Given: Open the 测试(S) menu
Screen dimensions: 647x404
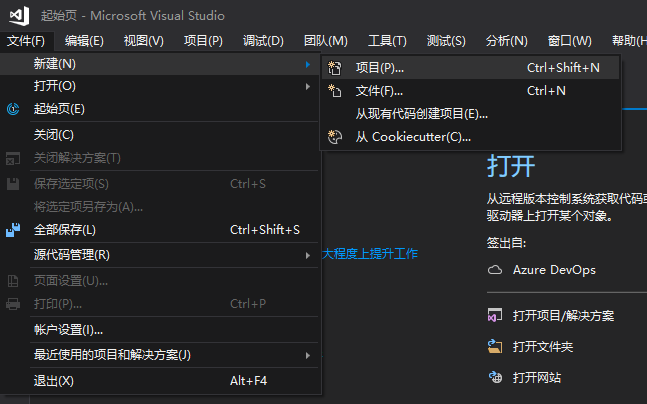Looking at the screenshot, I should (x=446, y=41).
